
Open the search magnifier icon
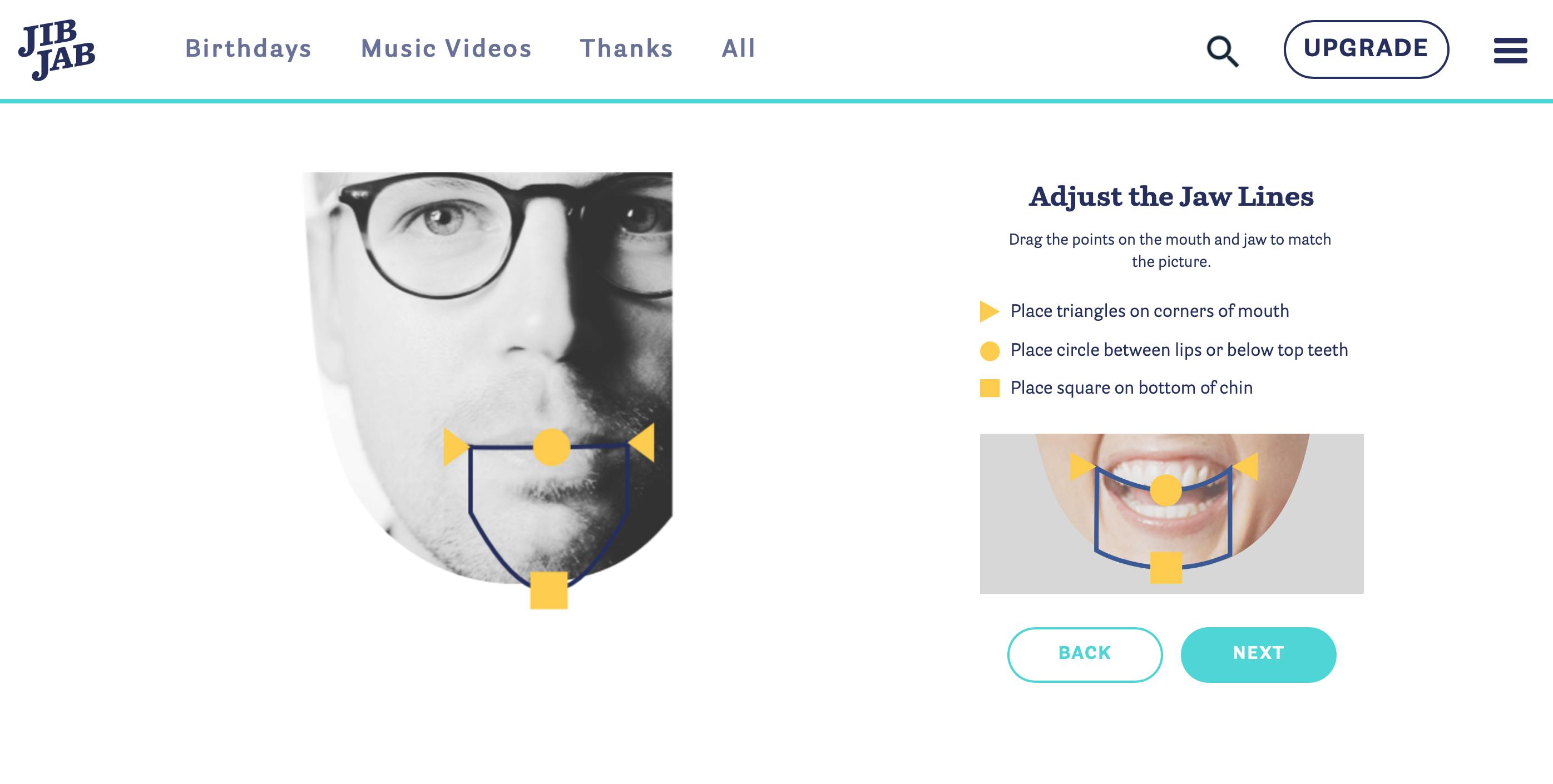click(x=1222, y=51)
